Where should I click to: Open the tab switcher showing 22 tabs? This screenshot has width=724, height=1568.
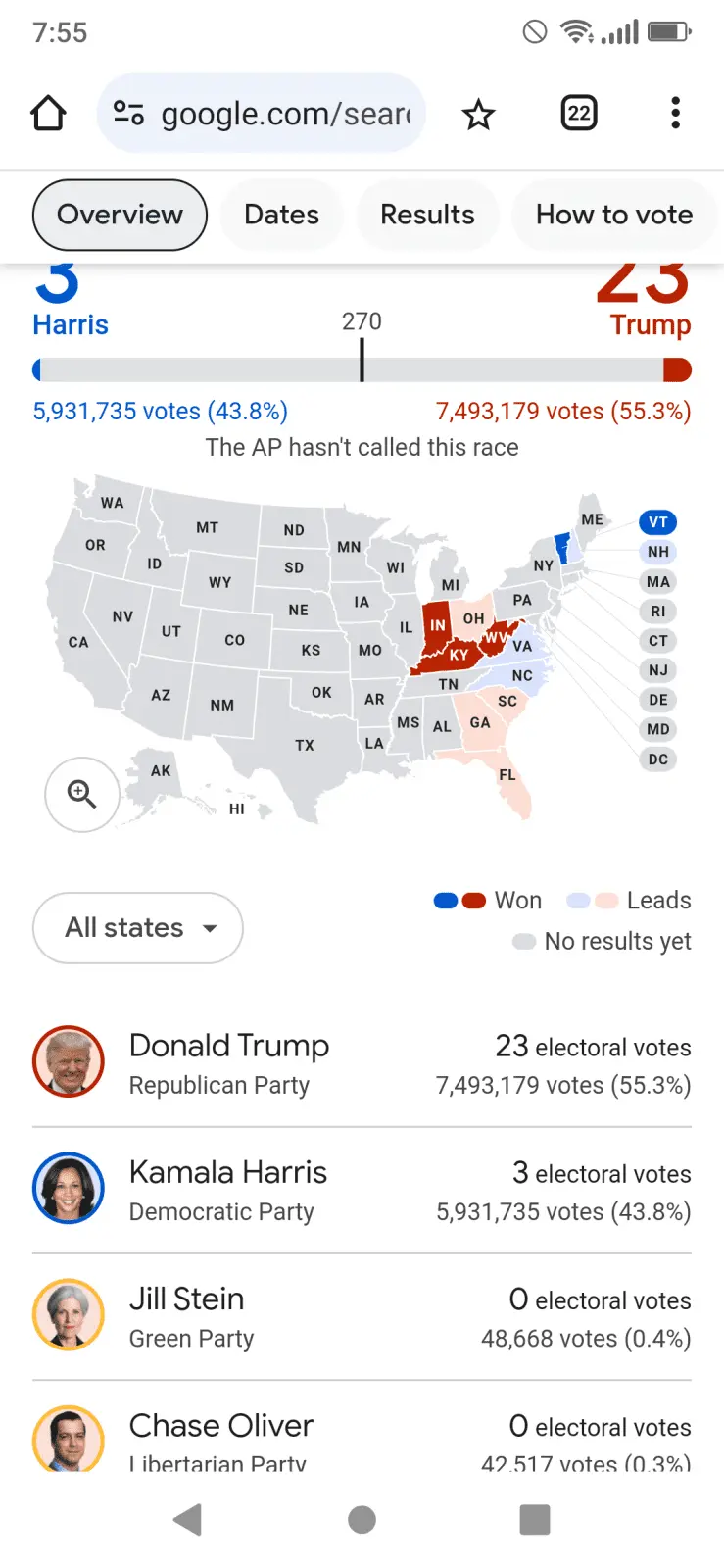(579, 114)
